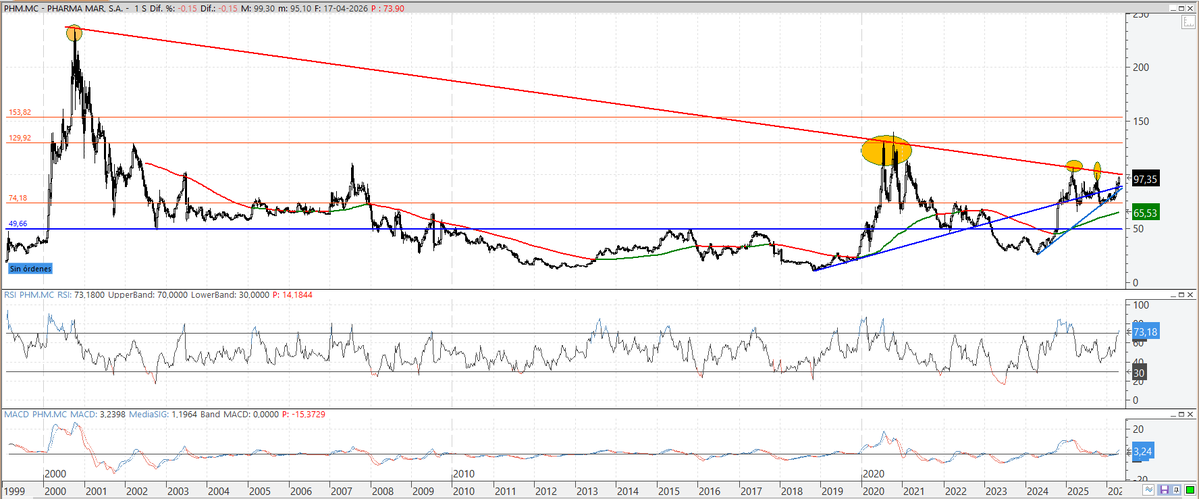This screenshot has height=499, width=1199.
Task: Maximize the RSI indicator panel
Action: 1182,294
